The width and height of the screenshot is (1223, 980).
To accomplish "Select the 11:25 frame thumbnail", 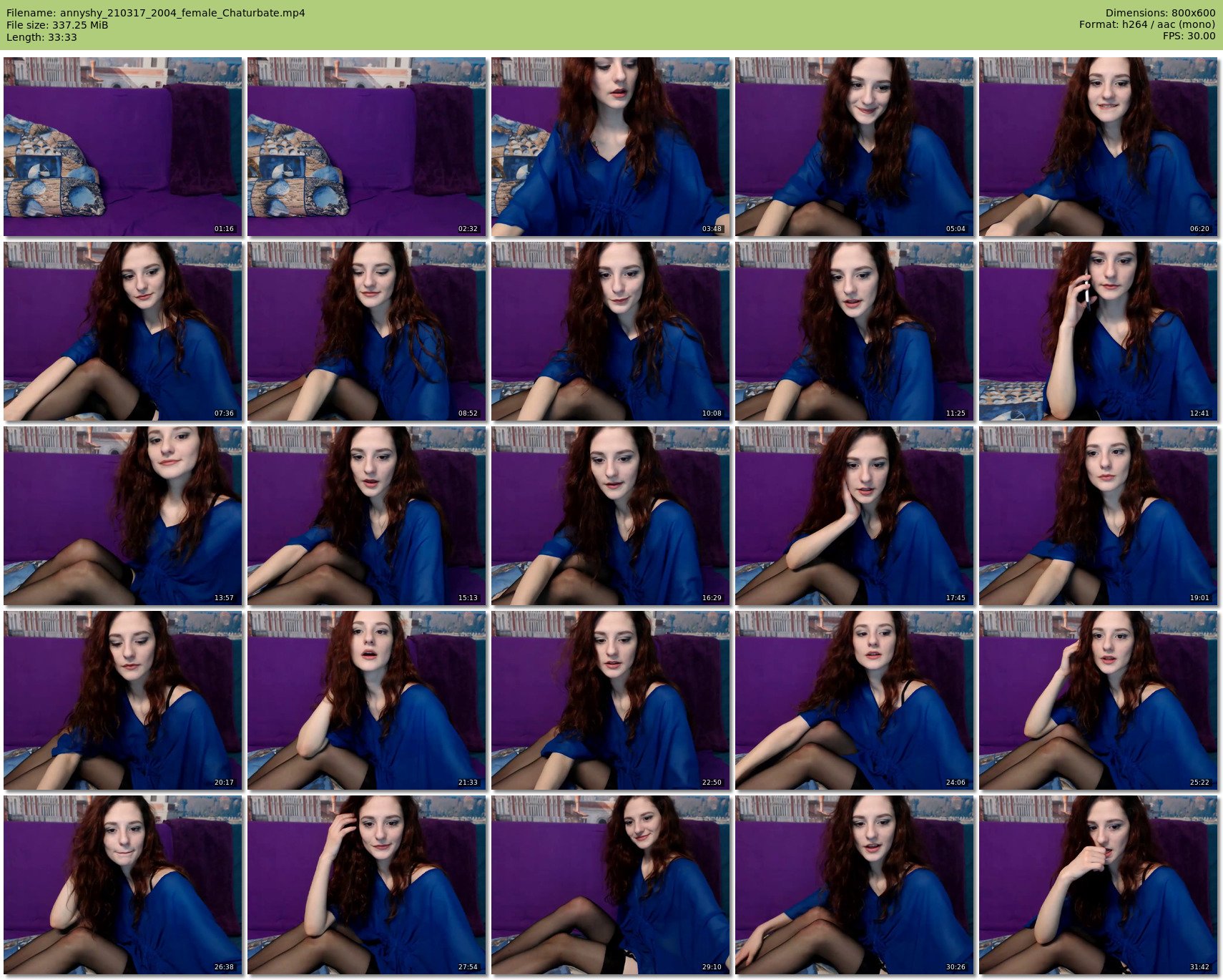I will (x=855, y=331).
